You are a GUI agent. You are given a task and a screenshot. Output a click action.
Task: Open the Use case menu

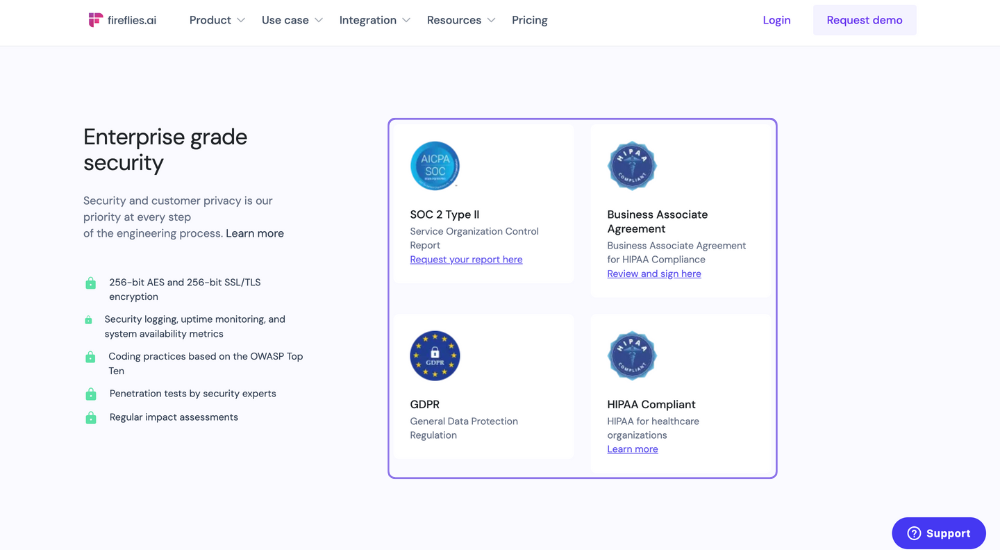tap(292, 20)
